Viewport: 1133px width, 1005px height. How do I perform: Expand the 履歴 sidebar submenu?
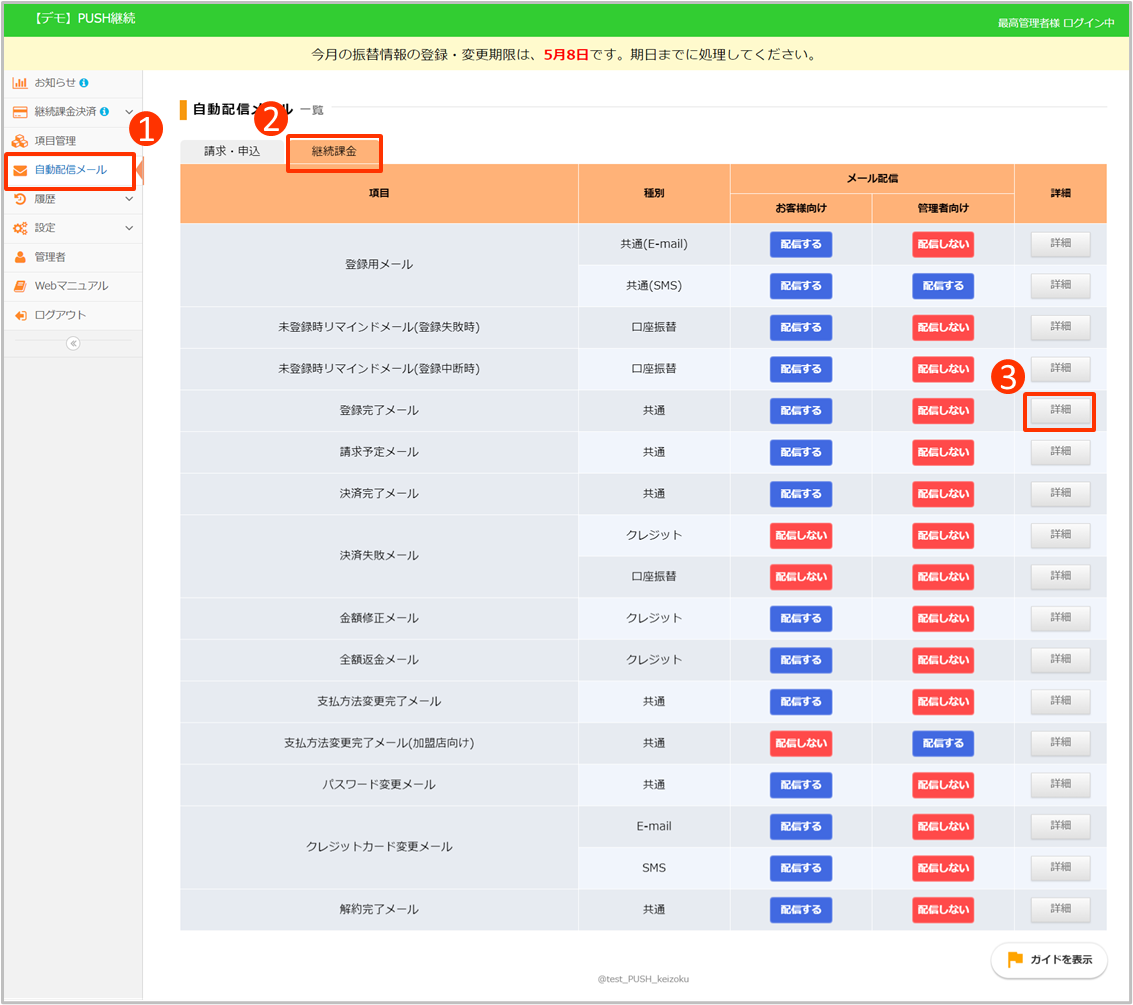pos(129,199)
